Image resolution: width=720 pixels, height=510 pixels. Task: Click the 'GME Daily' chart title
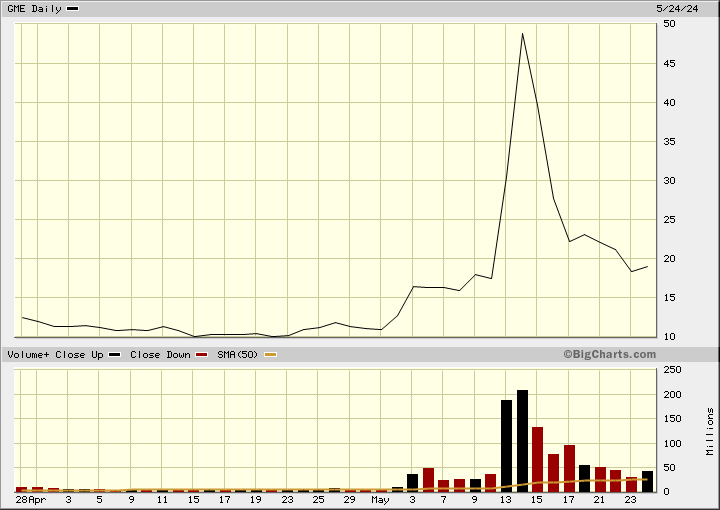tap(34, 9)
